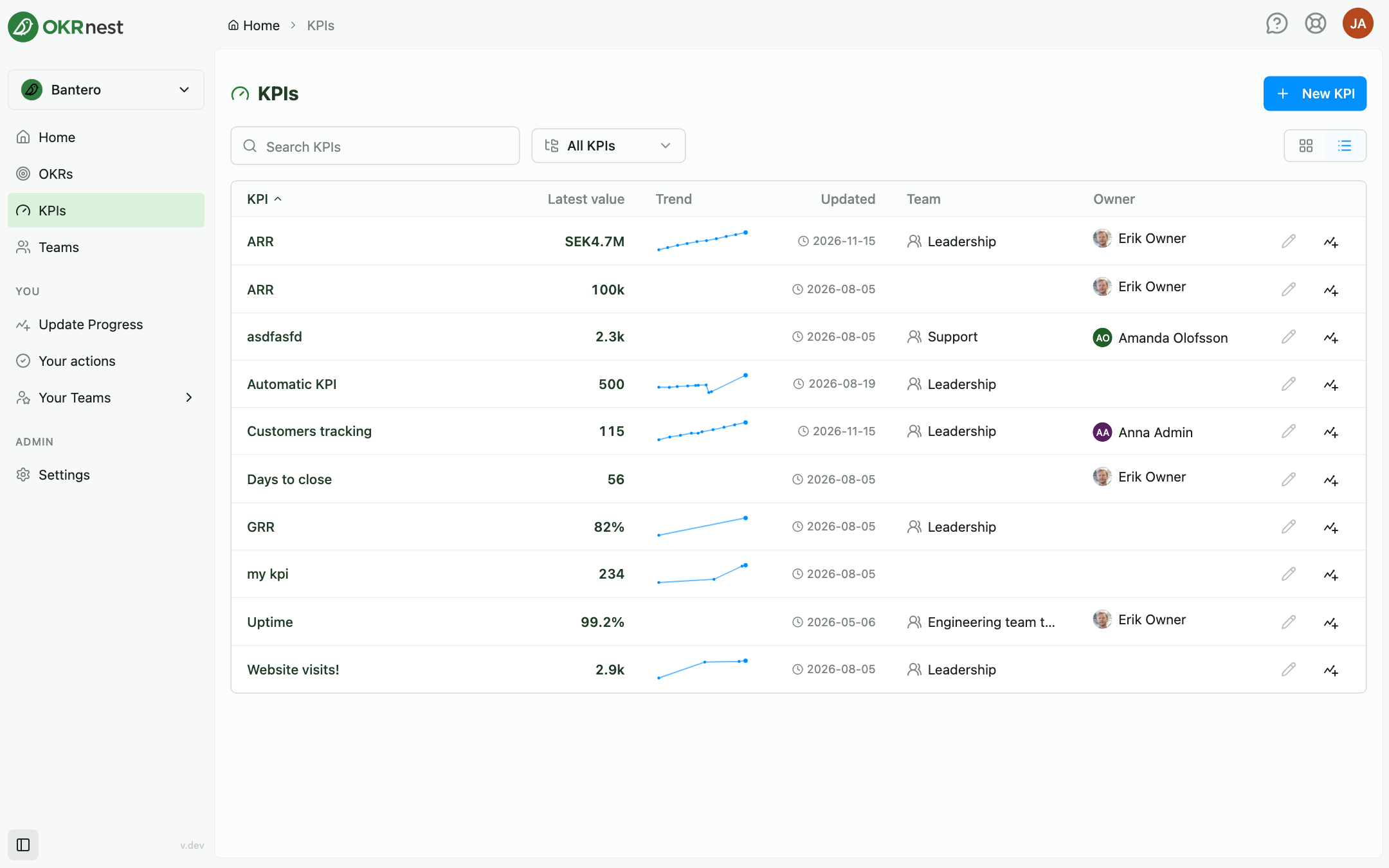Click Home breadcrumb link
The width and height of the screenshot is (1389, 868).
tap(254, 26)
